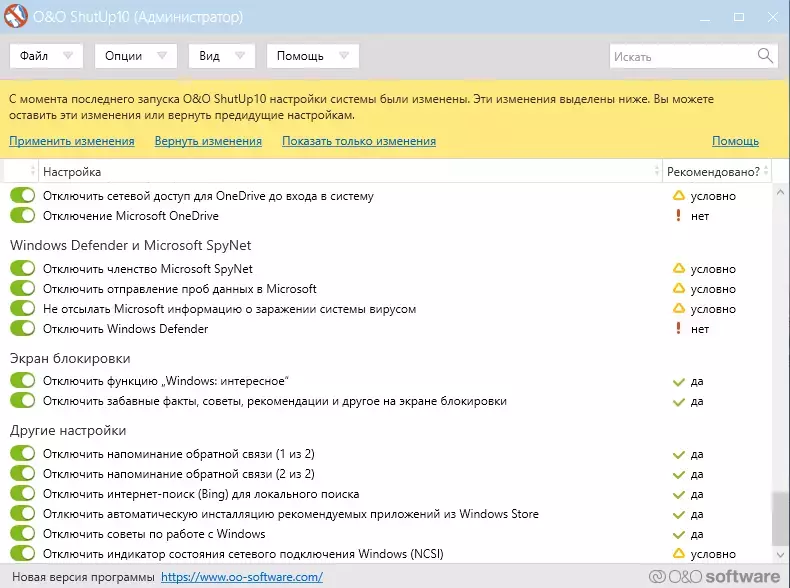Toggle feedback reminder (2 из 2) switch
Screen dimensions: 790x588
click(x=23, y=474)
